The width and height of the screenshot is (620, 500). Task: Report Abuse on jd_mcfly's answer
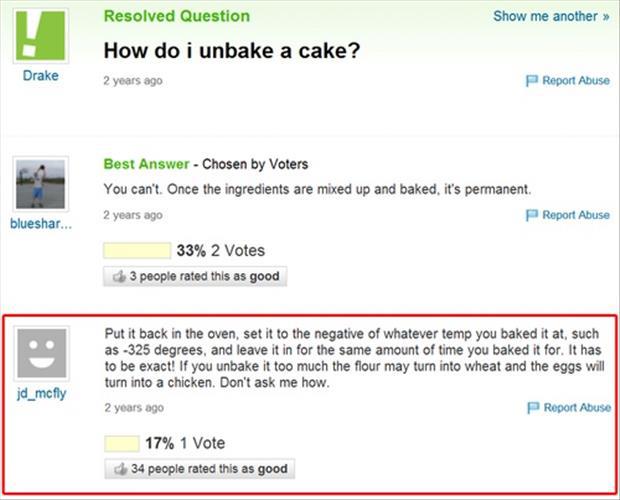[575, 407]
